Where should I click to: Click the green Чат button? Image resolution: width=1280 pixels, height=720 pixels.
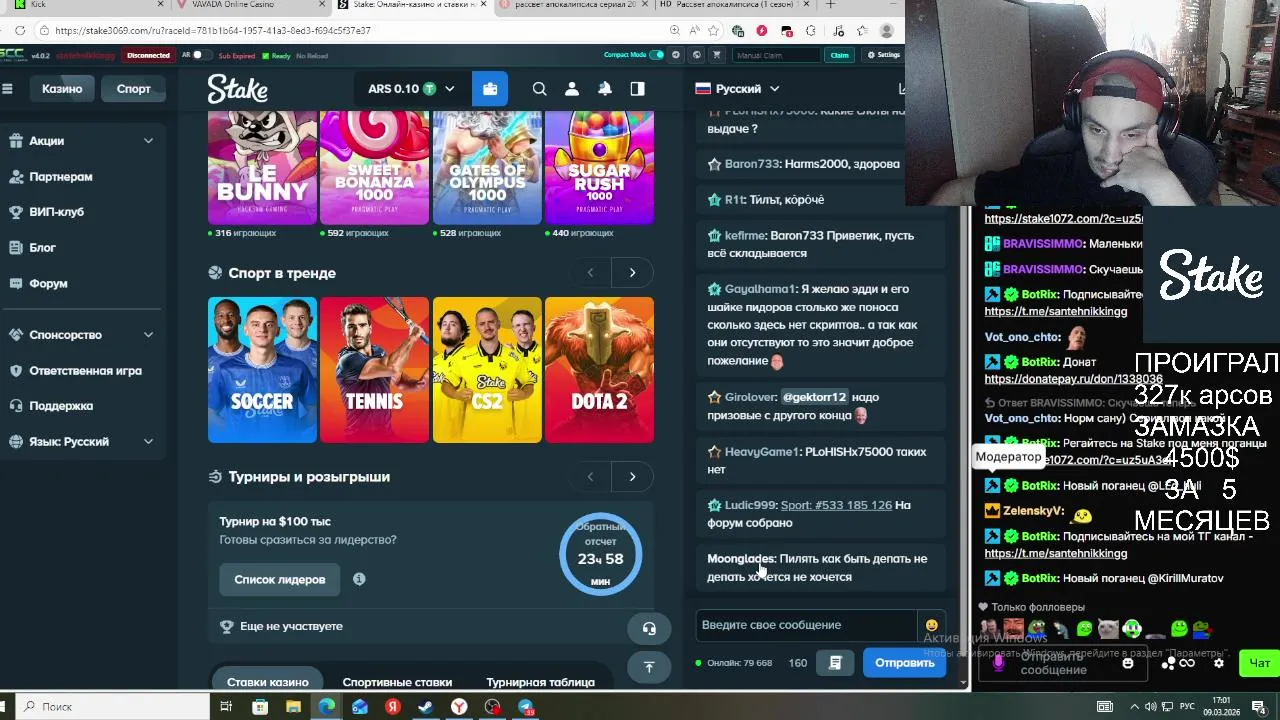click(1259, 663)
